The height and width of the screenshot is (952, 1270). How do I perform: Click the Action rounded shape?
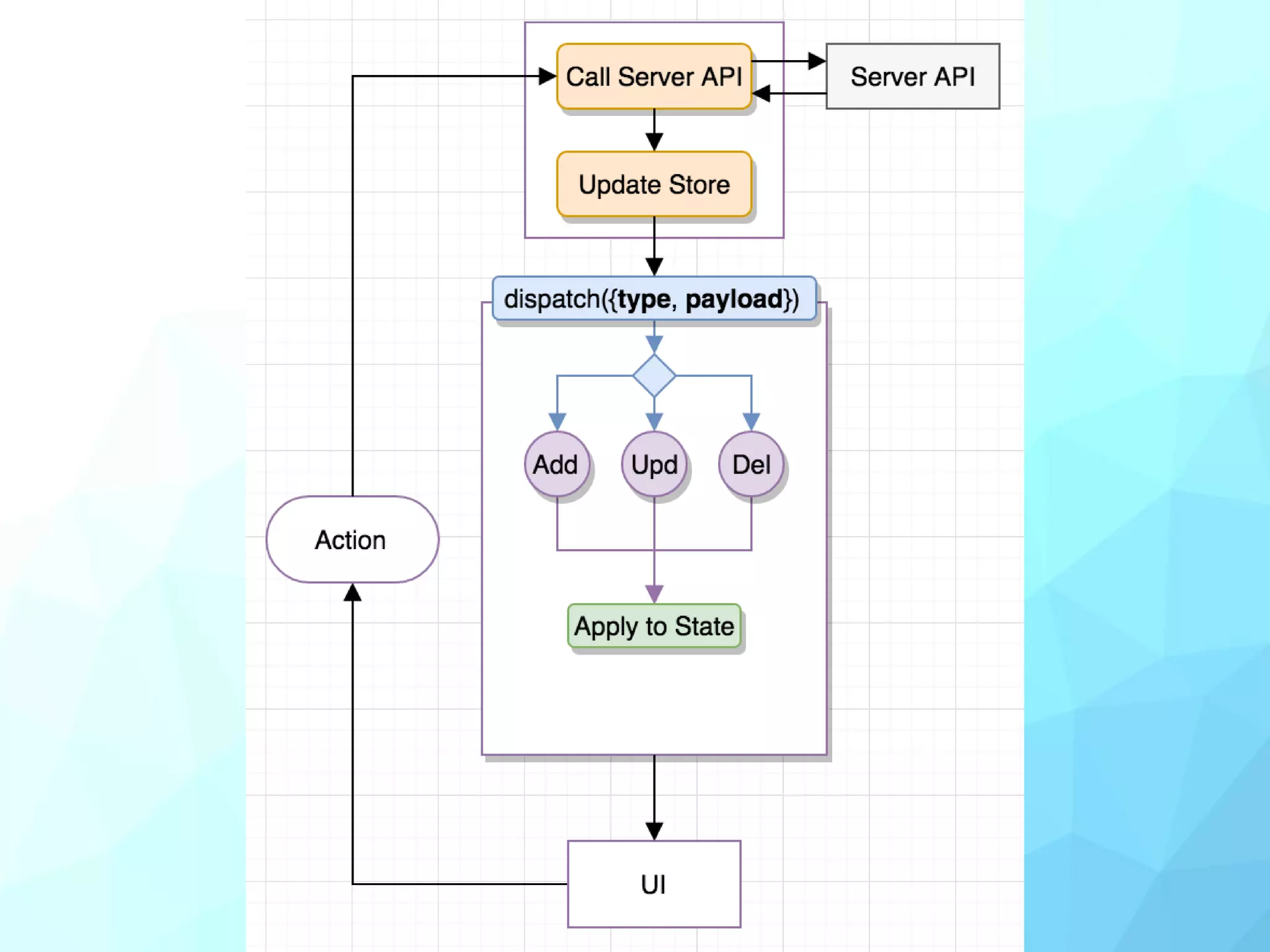[352, 539]
